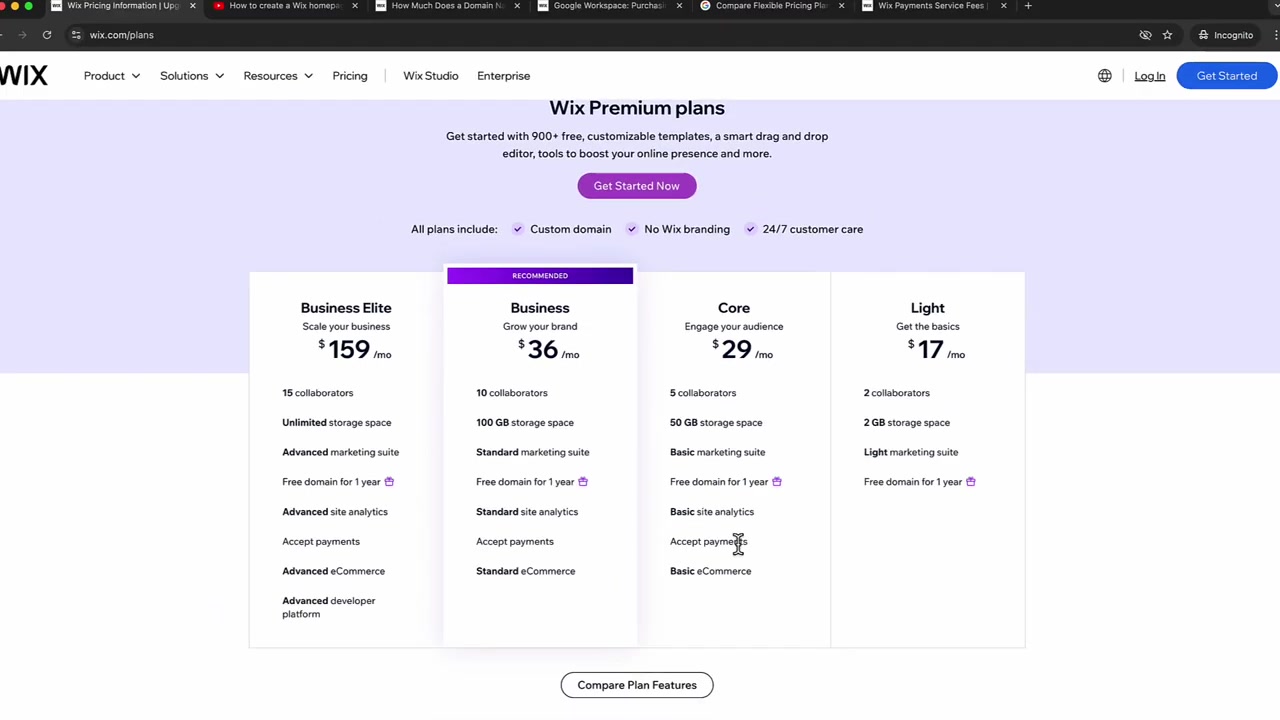Image resolution: width=1280 pixels, height=720 pixels.
Task: Click the Wix logo
Action: point(22,75)
